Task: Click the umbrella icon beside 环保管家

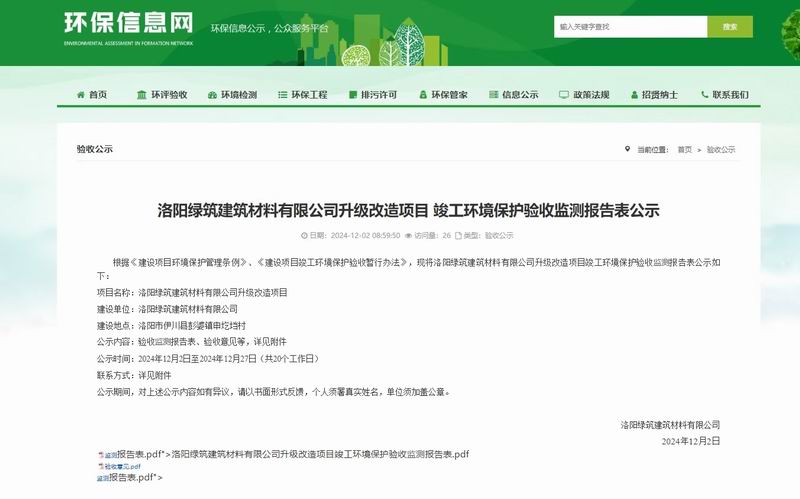Action: 423,95
